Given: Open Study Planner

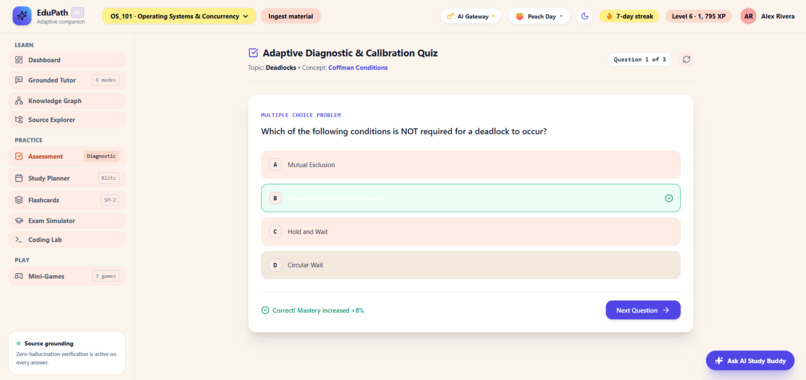Looking at the screenshot, I should pos(67,178).
